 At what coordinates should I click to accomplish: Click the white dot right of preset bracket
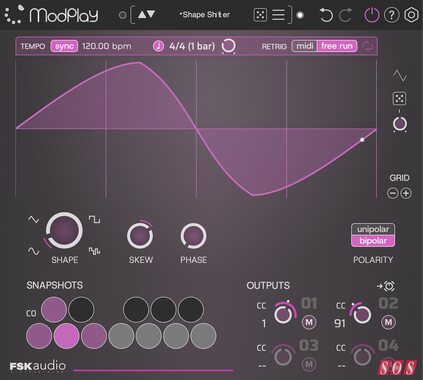click(300, 15)
